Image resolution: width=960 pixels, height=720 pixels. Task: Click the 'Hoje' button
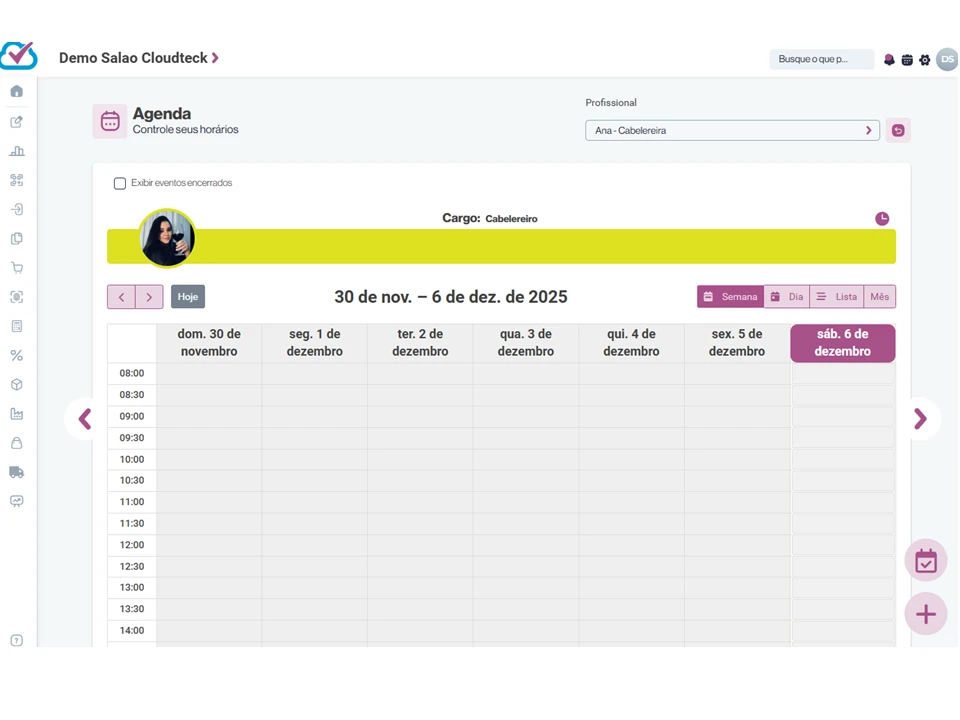(188, 297)
